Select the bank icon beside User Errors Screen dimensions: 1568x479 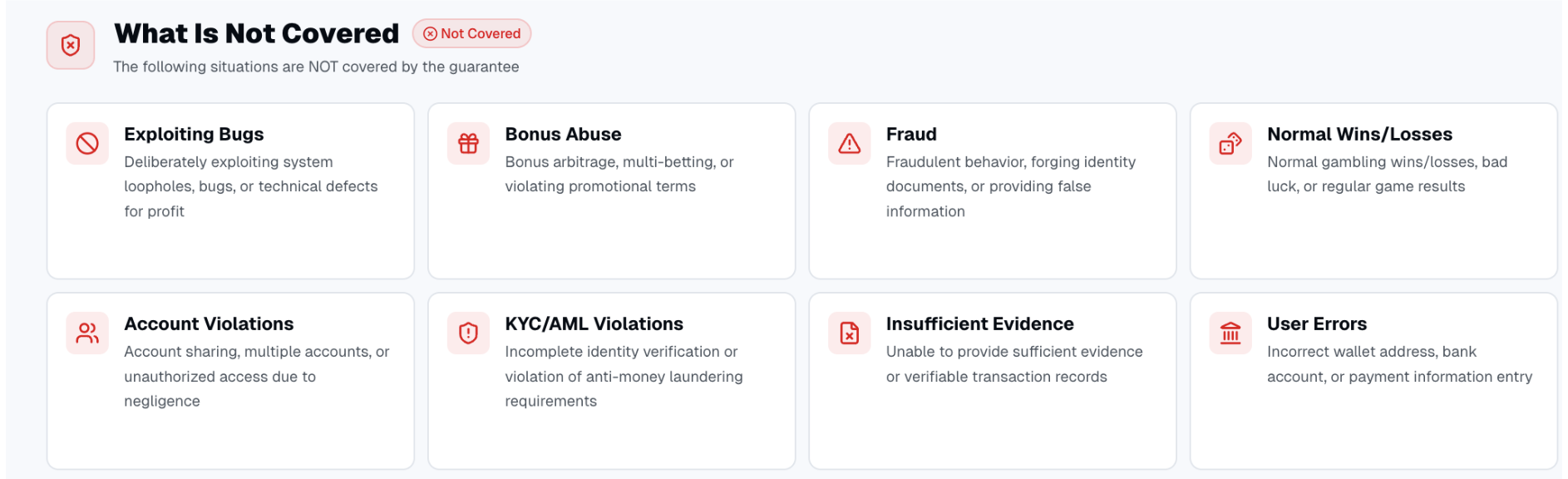(1230, 333)
